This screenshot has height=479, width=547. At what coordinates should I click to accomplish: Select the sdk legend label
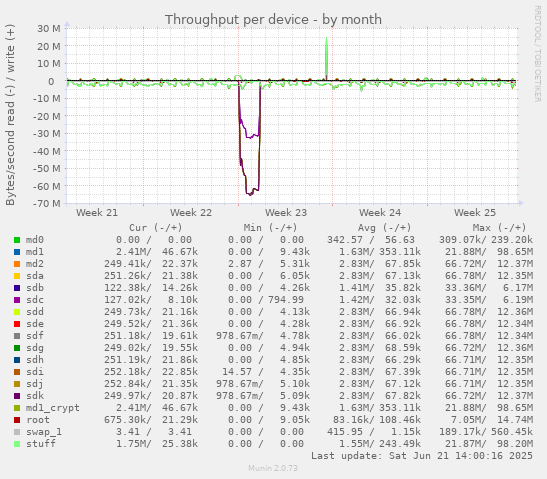click(35, 396)
